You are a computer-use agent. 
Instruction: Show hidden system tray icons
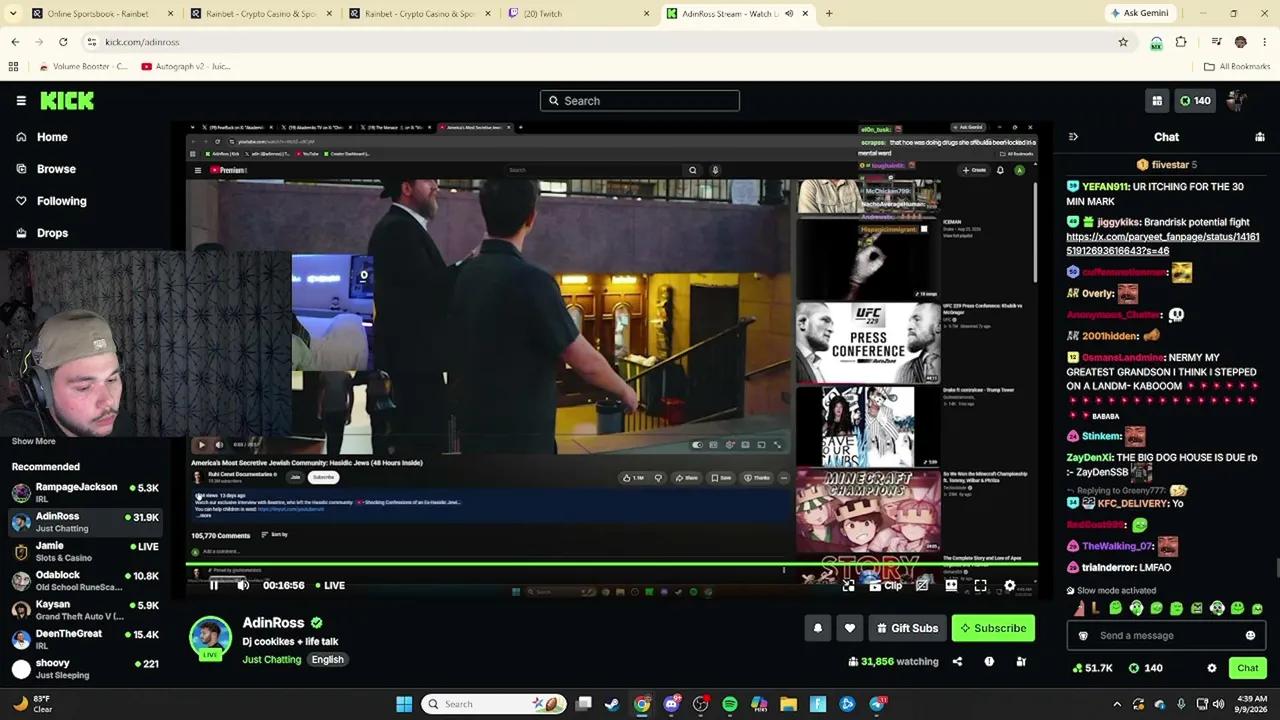tap(1117, 704)
